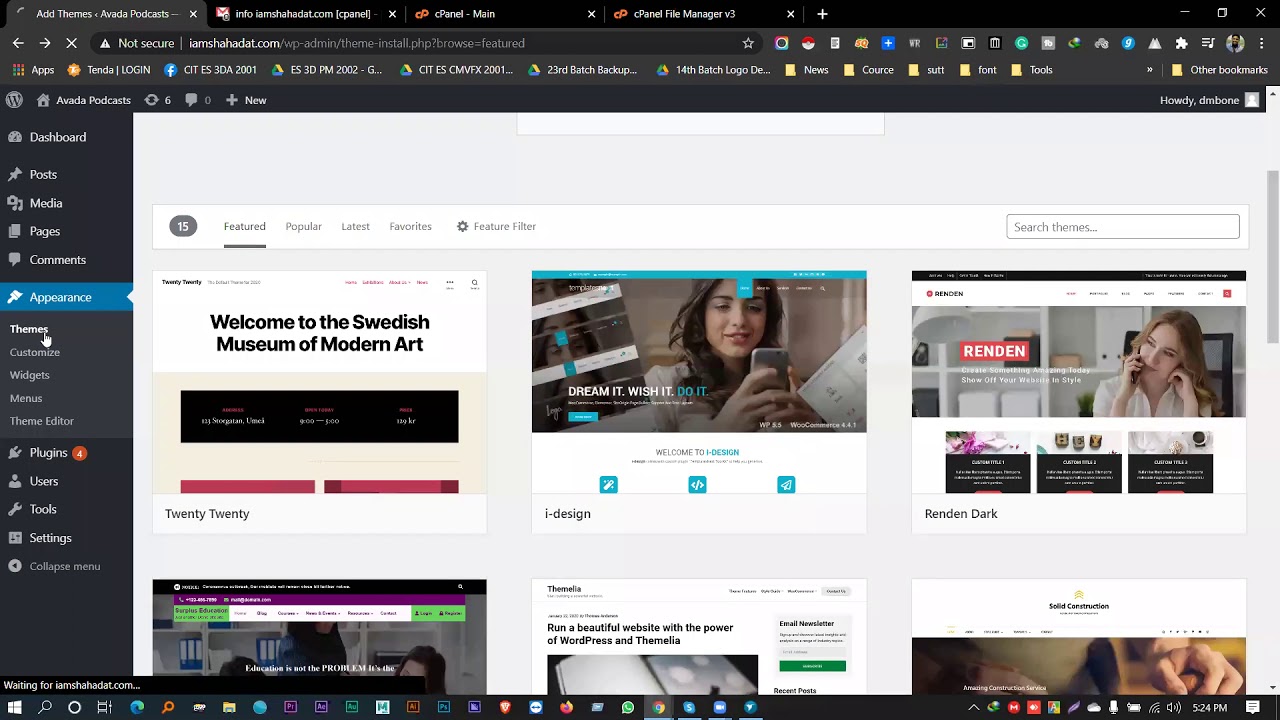
Task: Open the Menus submenu link
Action: [26, 398]
